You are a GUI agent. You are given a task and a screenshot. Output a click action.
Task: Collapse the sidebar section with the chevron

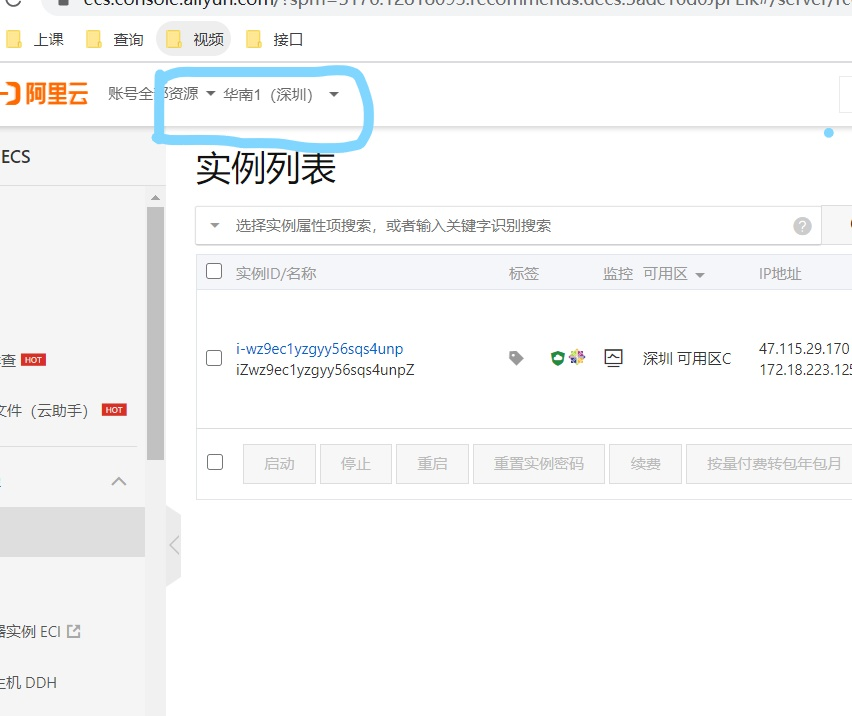tap(119, 481)
